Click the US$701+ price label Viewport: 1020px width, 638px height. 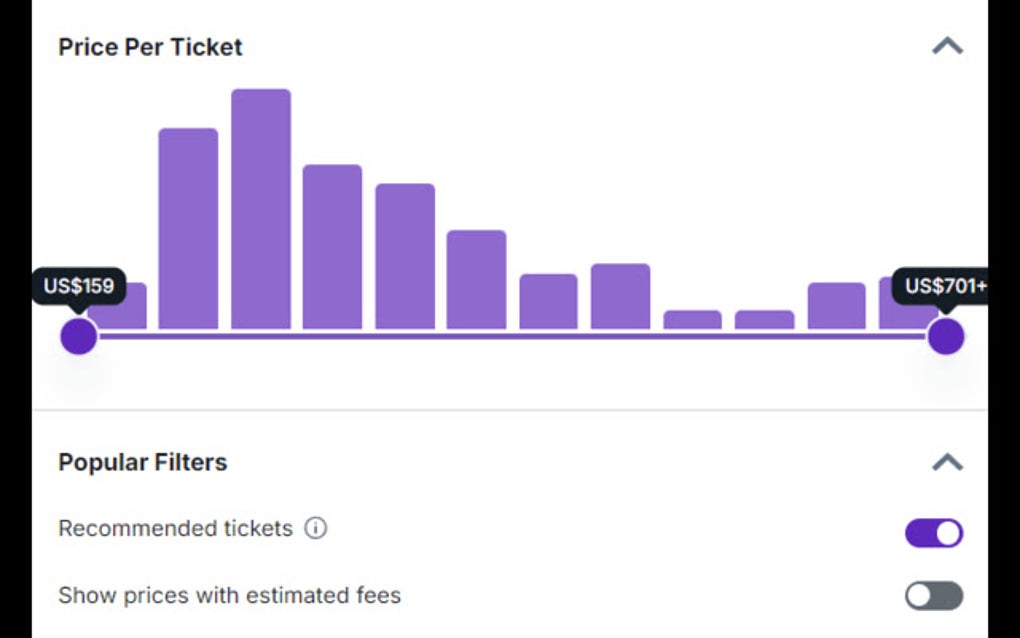tap(944, 286)
